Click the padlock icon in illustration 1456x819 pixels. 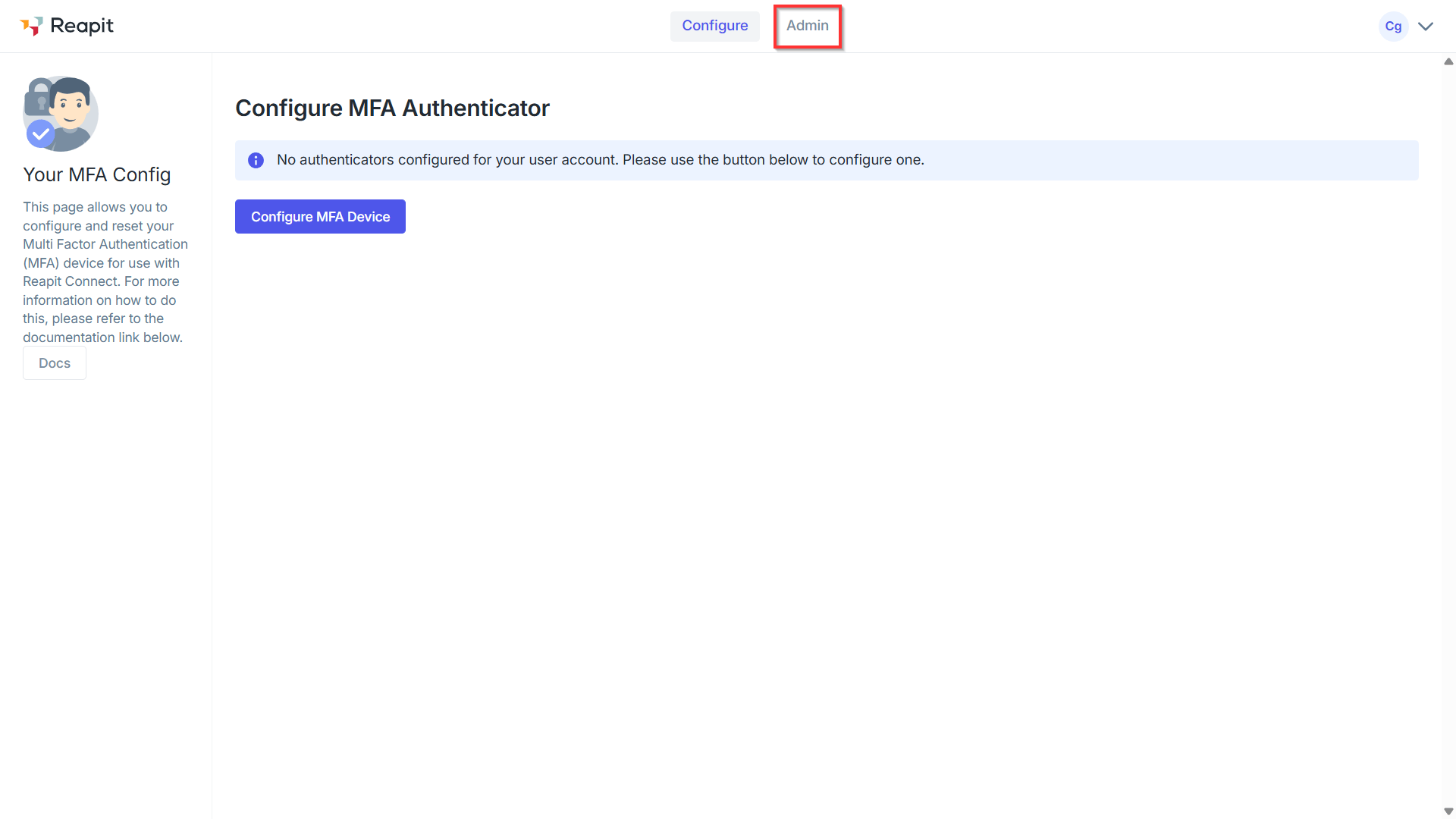39,97
